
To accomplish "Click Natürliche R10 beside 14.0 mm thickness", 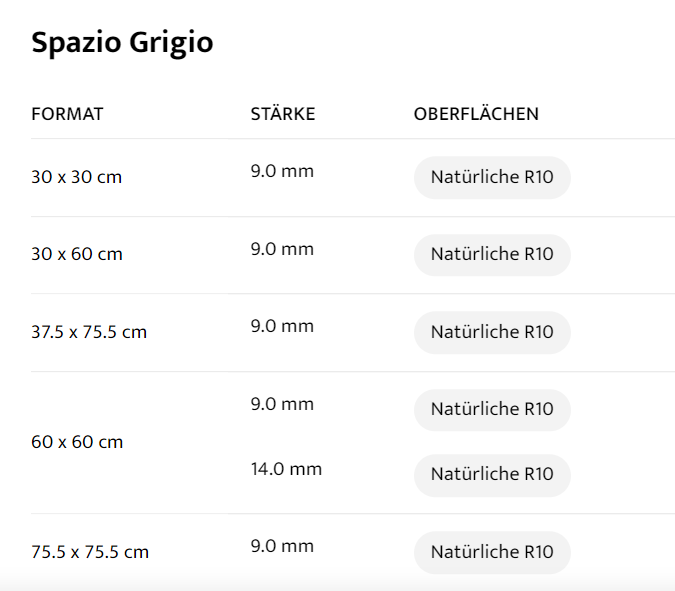I will point(492,475).
